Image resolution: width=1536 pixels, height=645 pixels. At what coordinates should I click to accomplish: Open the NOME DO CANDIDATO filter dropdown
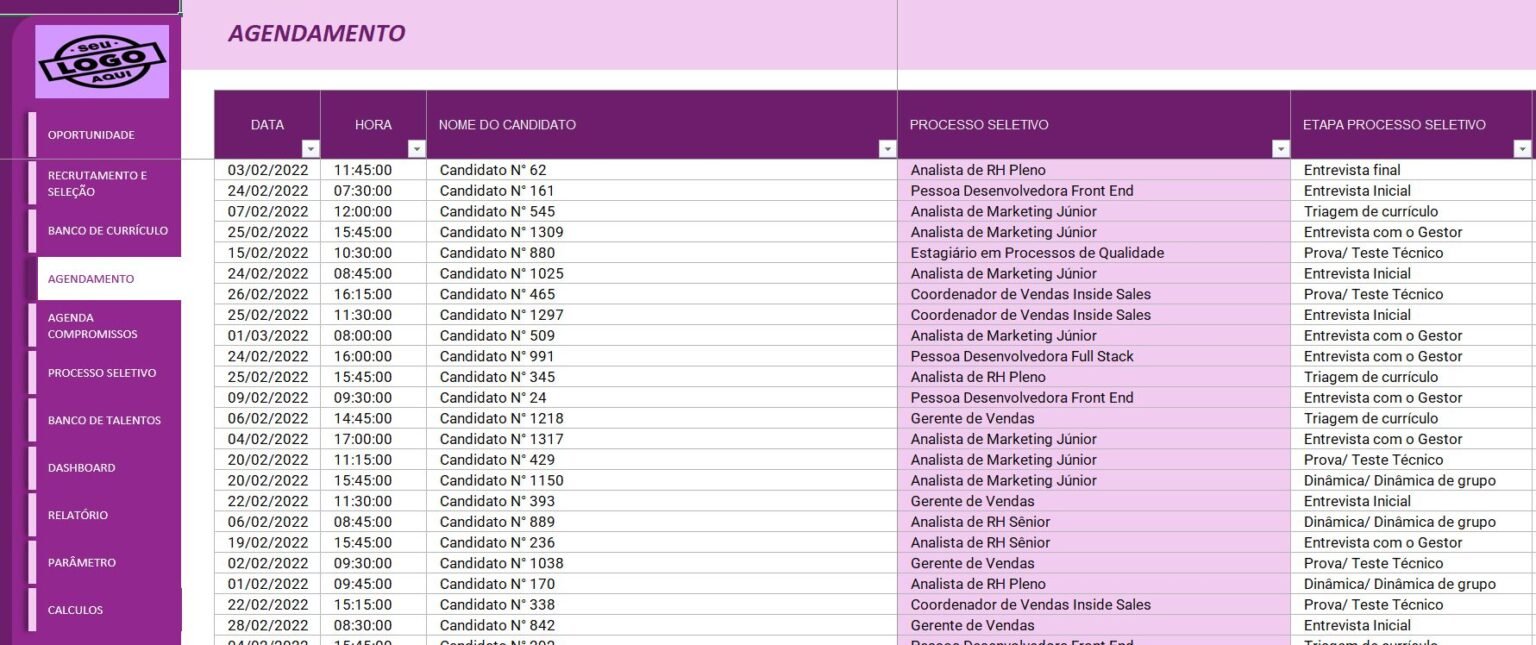coord(887,149)
